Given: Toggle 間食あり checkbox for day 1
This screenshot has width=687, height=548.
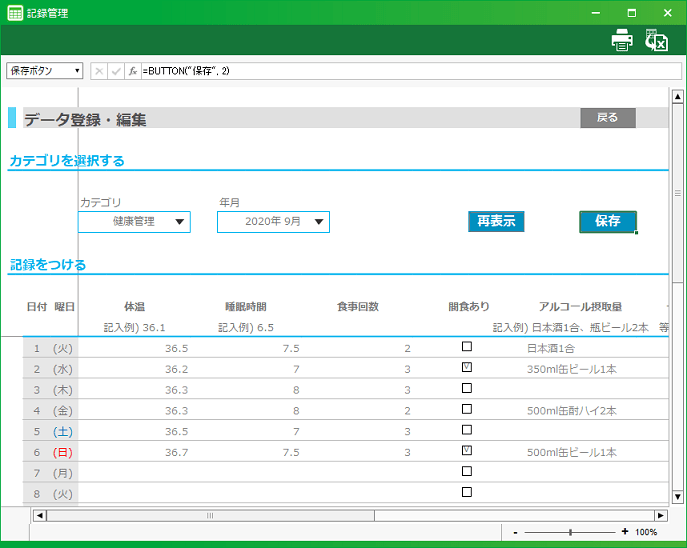Looking at the screenshot, I should pos(467,346).
